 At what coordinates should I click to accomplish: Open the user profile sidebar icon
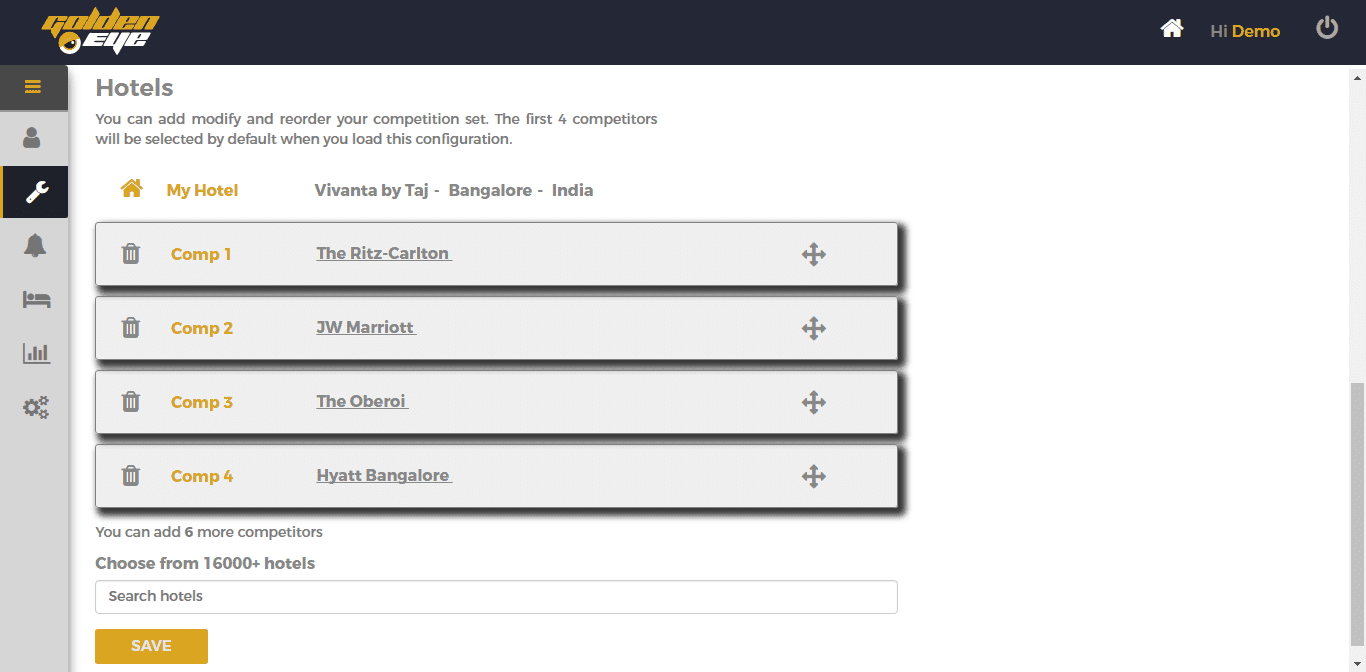coord(32,138)
